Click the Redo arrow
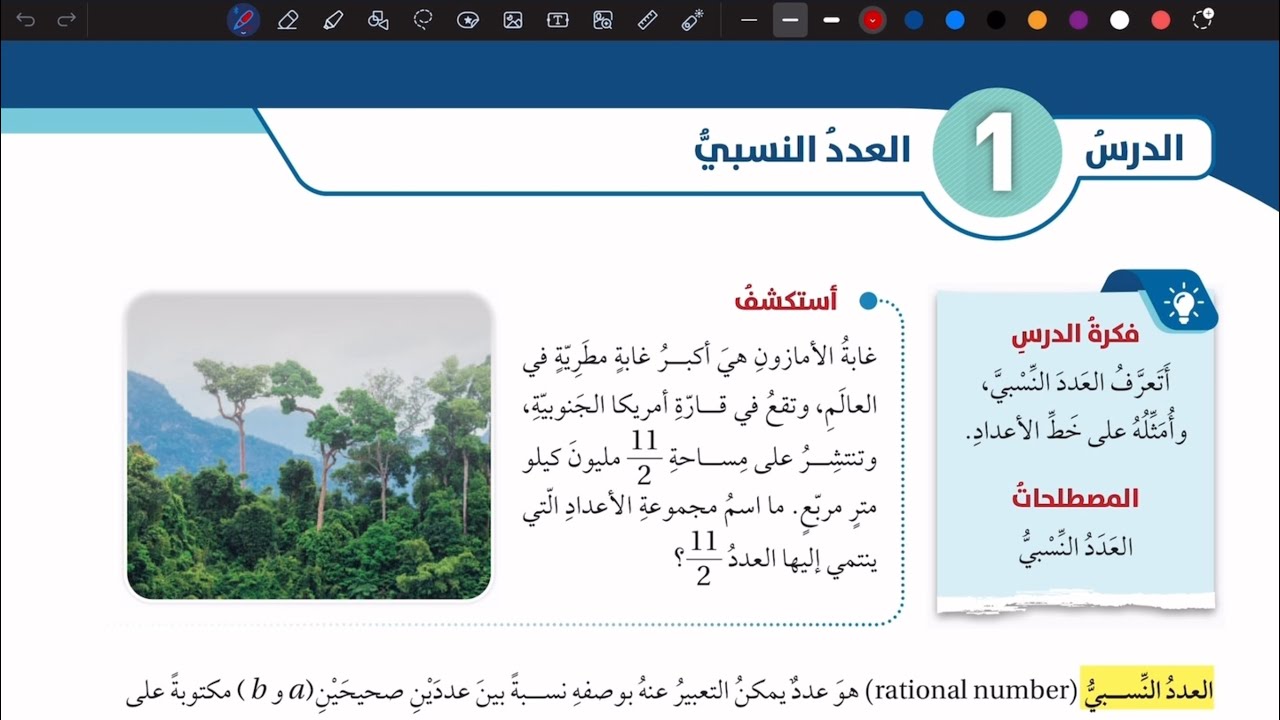 coord(67,20)
